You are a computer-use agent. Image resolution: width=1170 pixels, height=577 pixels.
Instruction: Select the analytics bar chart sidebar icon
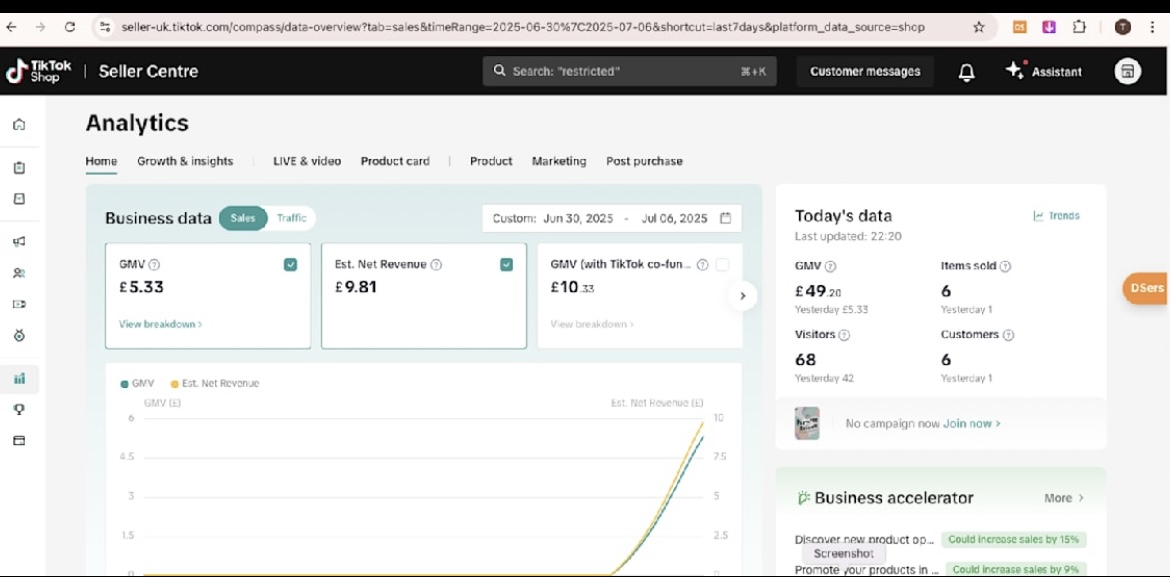tap(19, 379)
